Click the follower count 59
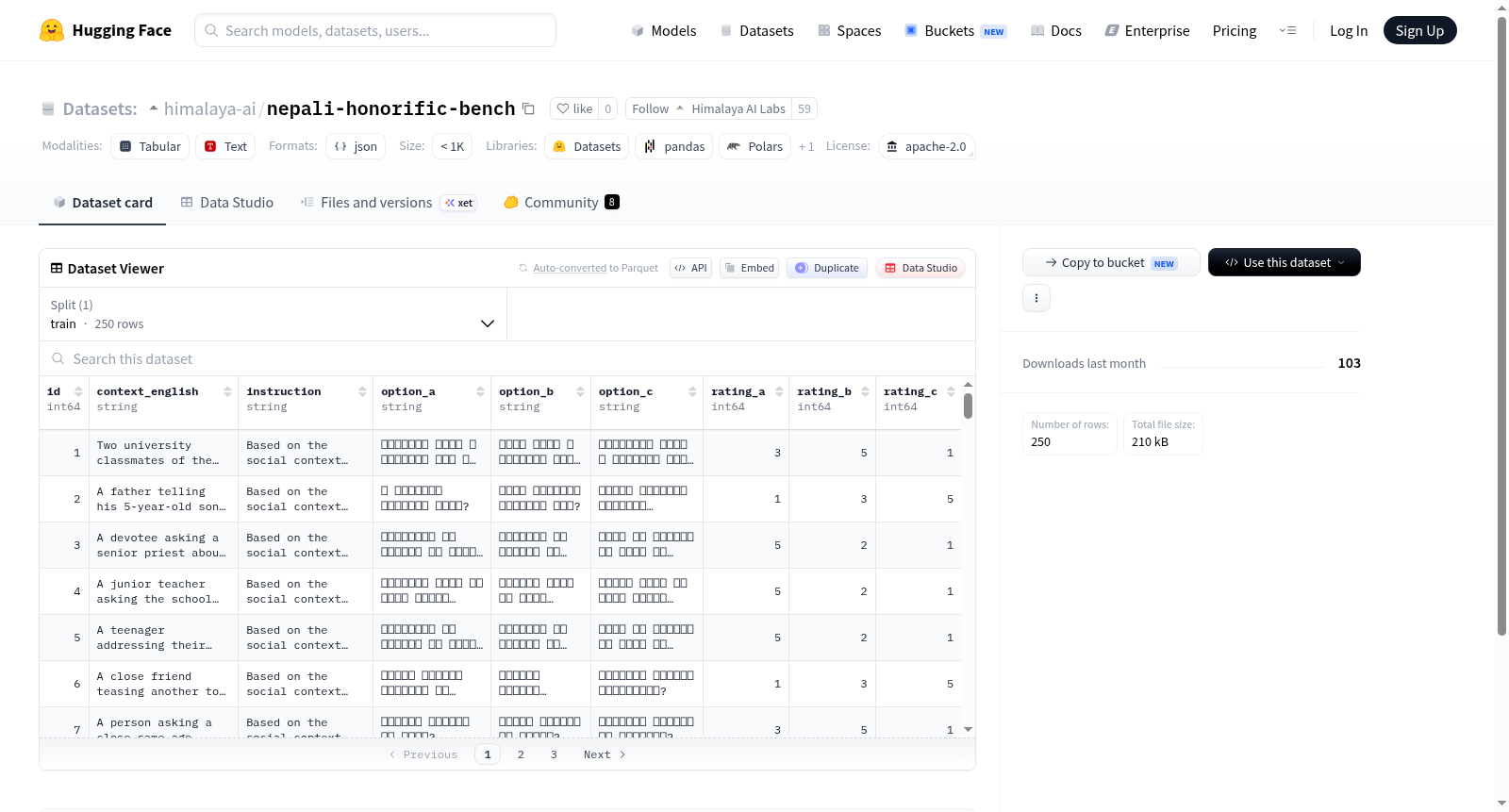 804,108
